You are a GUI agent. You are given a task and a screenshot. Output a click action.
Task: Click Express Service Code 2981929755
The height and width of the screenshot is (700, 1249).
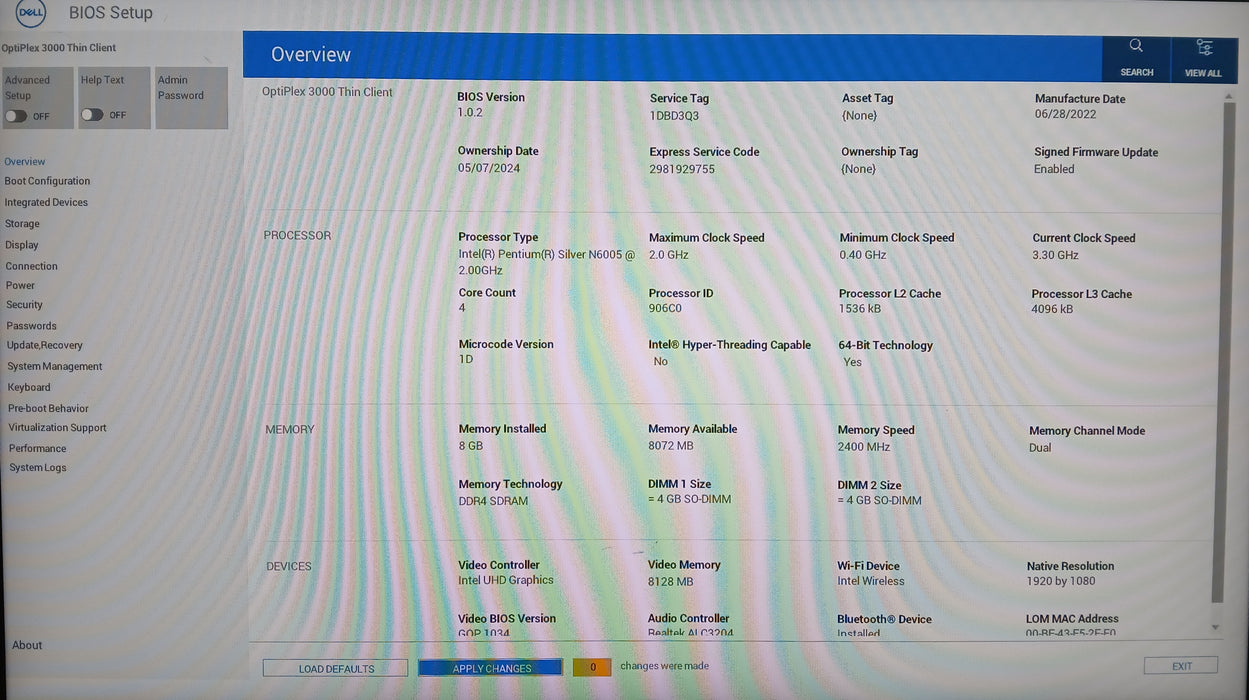(682, 169)
